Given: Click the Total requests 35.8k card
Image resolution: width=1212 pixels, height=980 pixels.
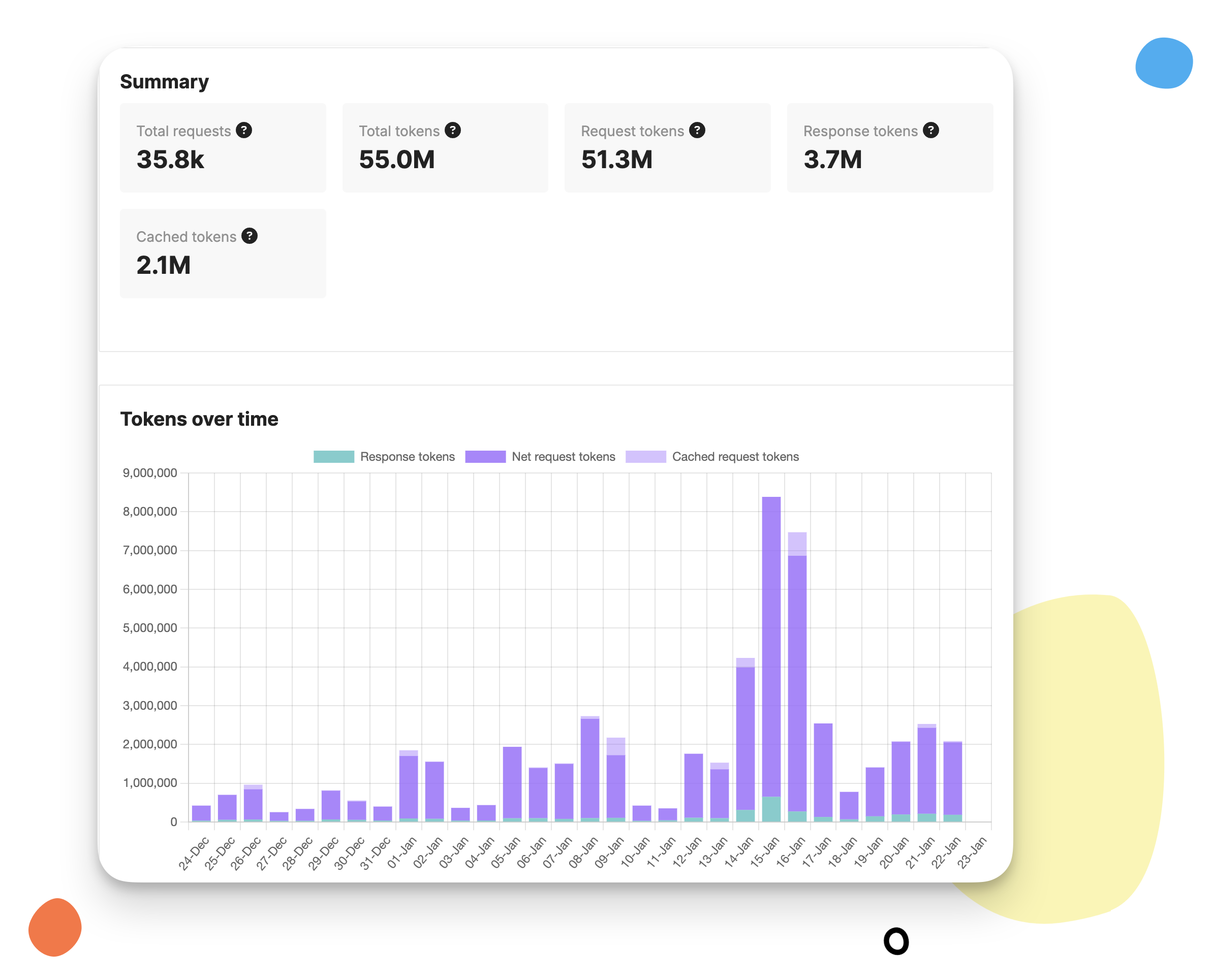Looking at the screenshot, I should click(x=223, y=147).
